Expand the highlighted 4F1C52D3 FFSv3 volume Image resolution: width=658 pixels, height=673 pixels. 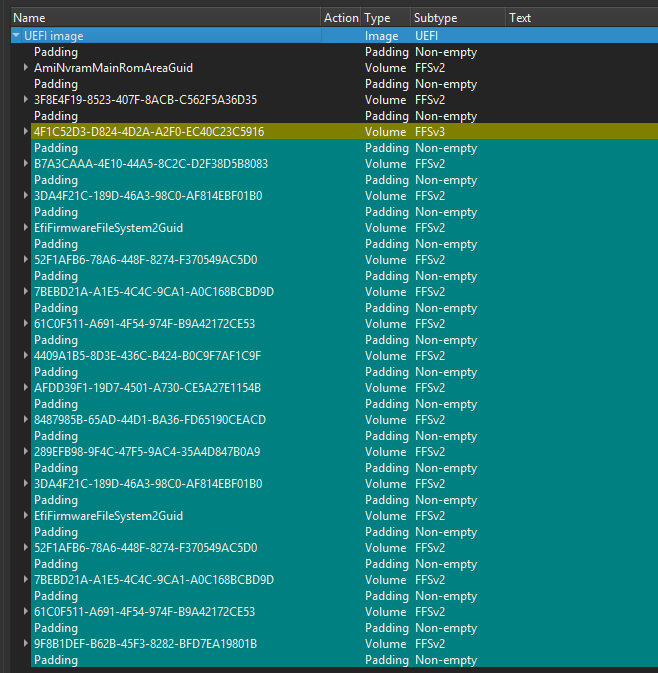(x=26, y=132)
